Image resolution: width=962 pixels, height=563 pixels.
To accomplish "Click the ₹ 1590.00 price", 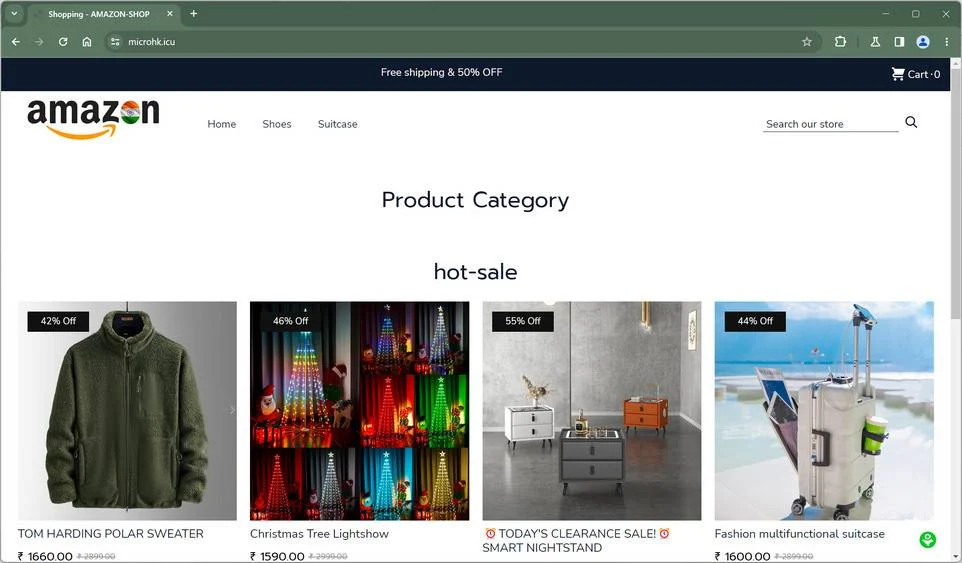I will 277,556.
